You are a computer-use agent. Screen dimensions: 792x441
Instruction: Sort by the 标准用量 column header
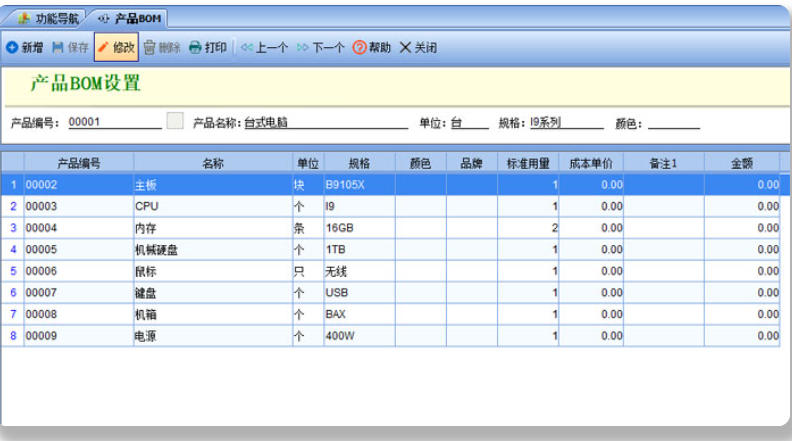point(527,163)
